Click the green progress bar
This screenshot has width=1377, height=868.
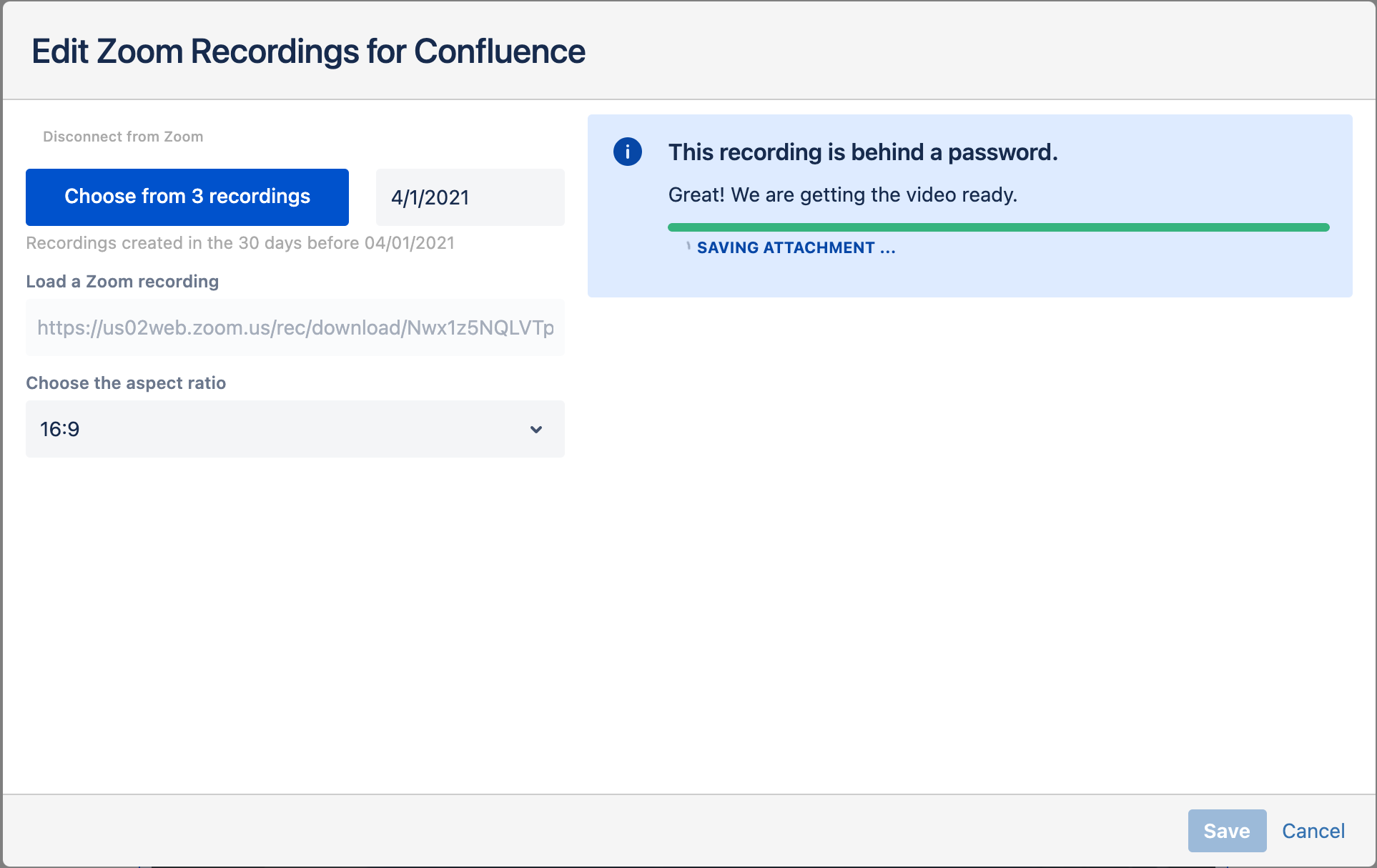pyautogui.click(x=998, y=227)
